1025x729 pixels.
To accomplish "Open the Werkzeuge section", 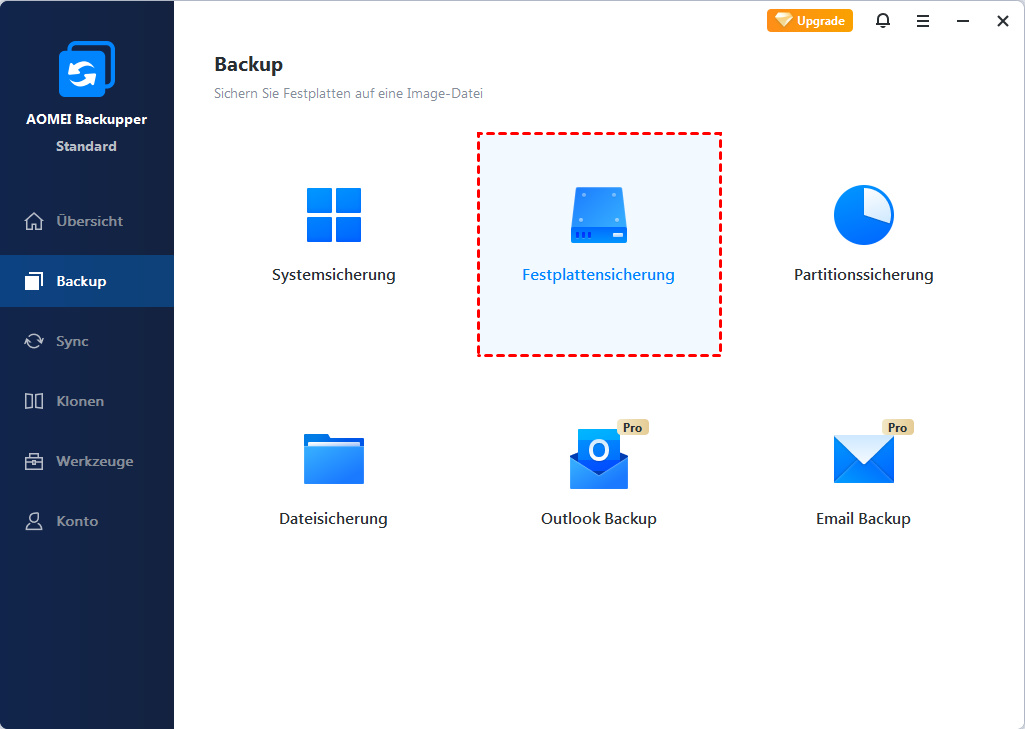I will (x=87, y=461).
